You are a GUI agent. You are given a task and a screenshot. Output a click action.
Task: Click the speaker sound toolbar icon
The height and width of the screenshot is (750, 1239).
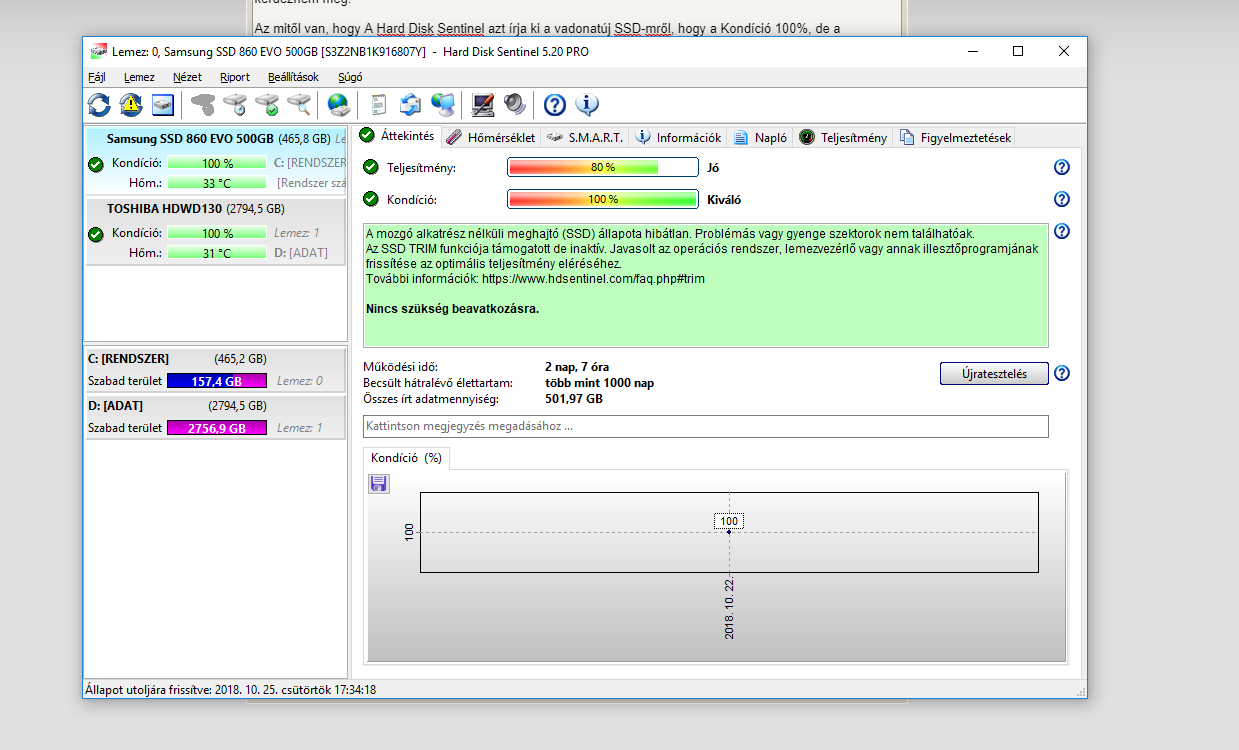coord(515,104)
